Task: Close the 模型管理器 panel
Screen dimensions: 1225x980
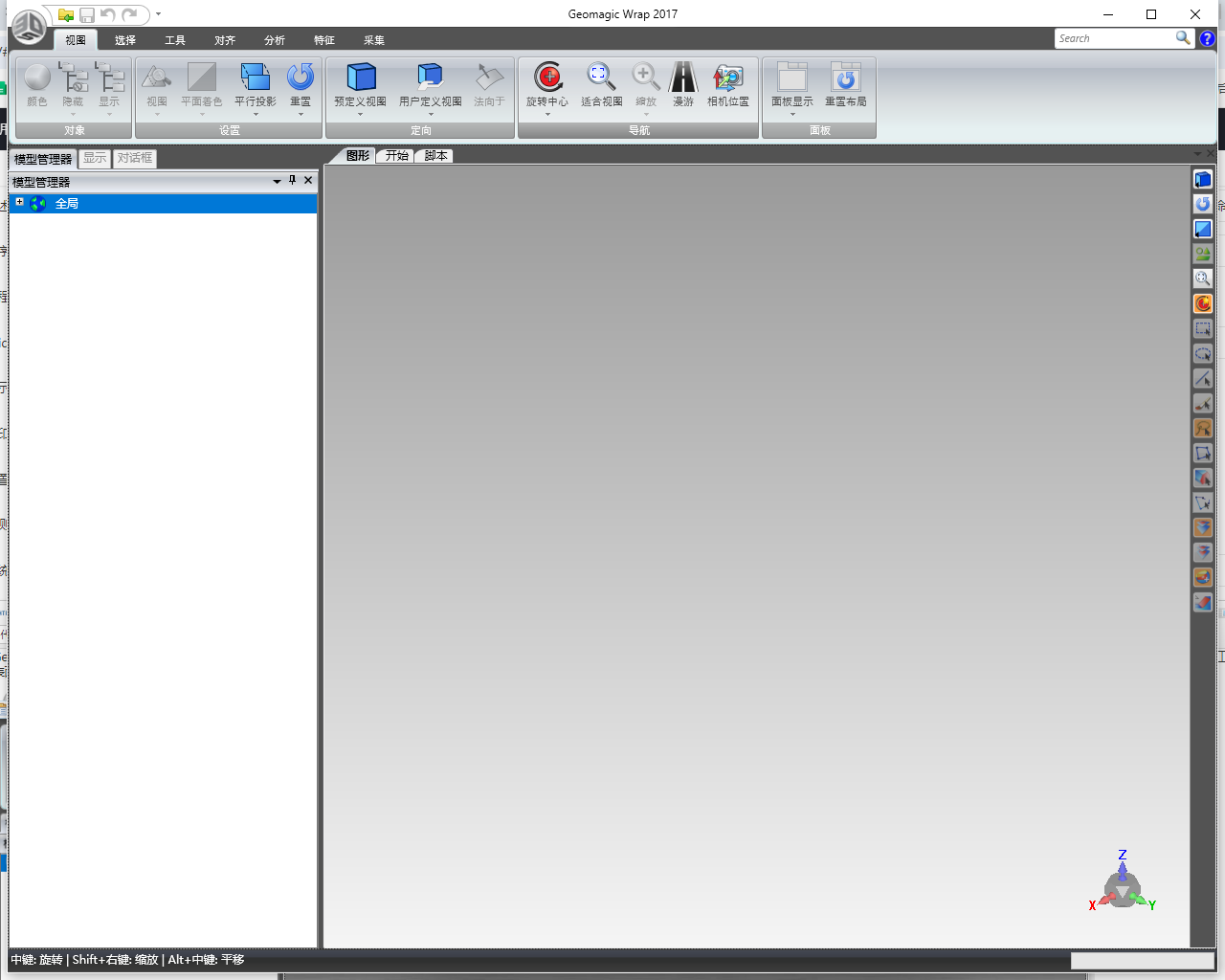Action: coord(308,180)
